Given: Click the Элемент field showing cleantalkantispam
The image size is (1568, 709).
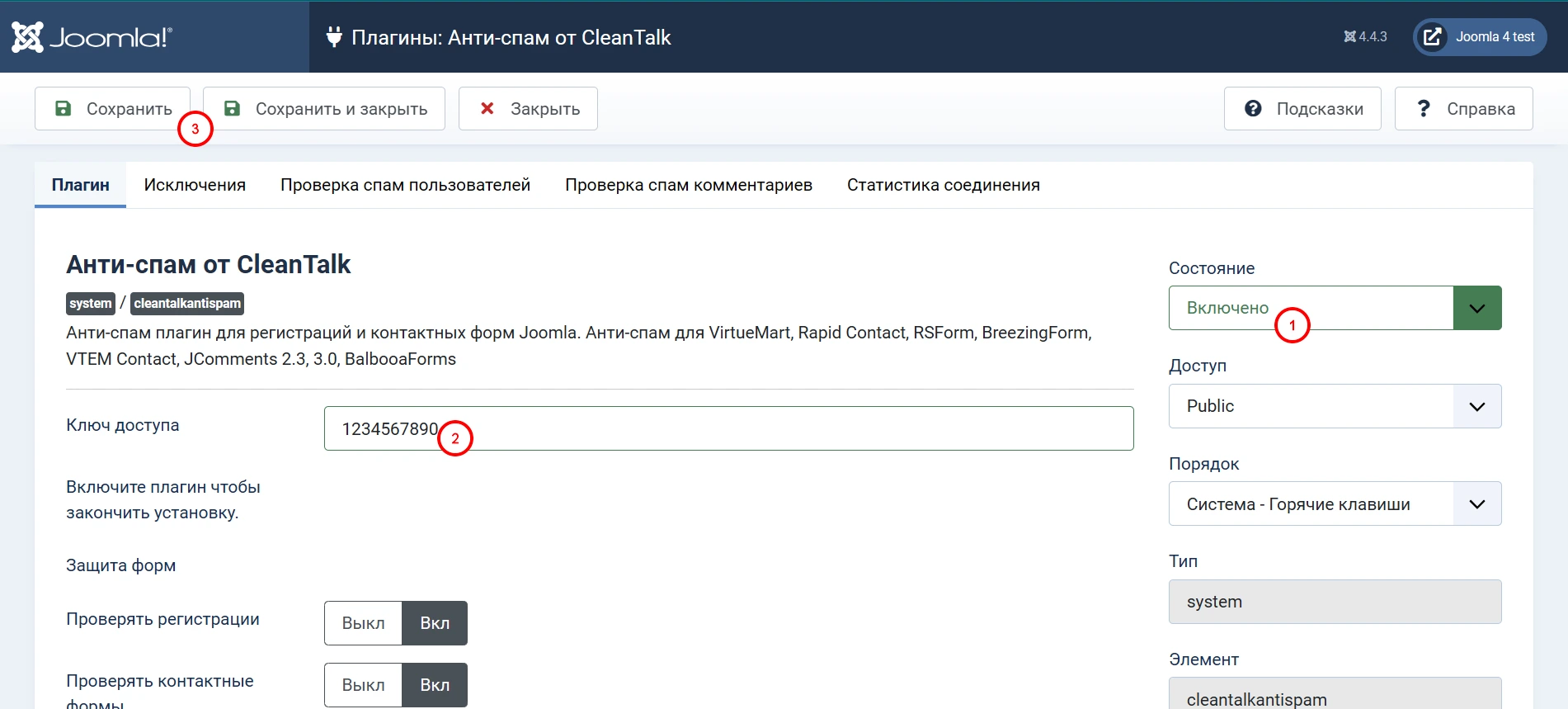Looking at the screenshot, I should pos(1335,693).
